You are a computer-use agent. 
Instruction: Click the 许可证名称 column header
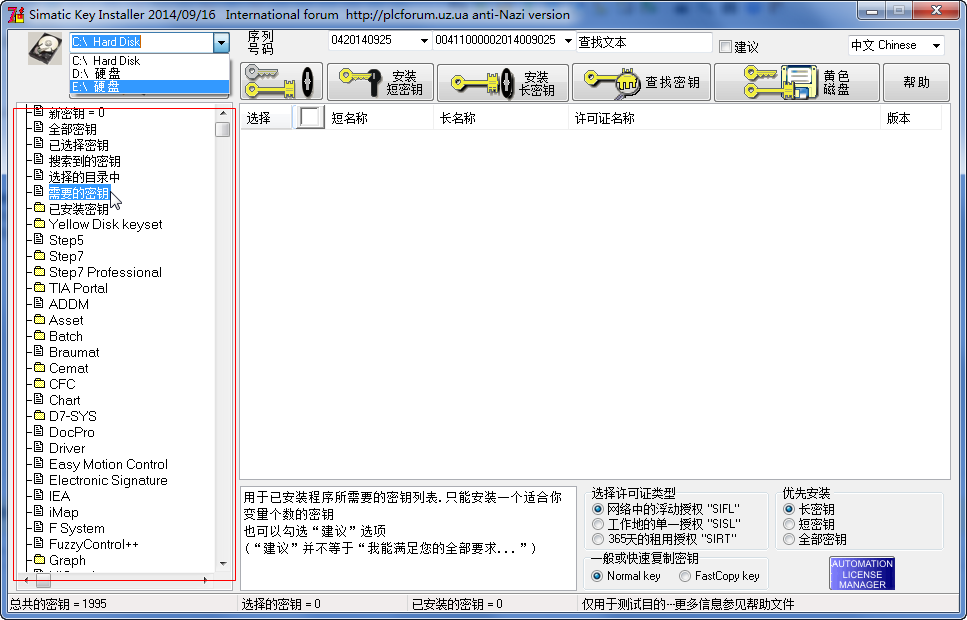604,118
